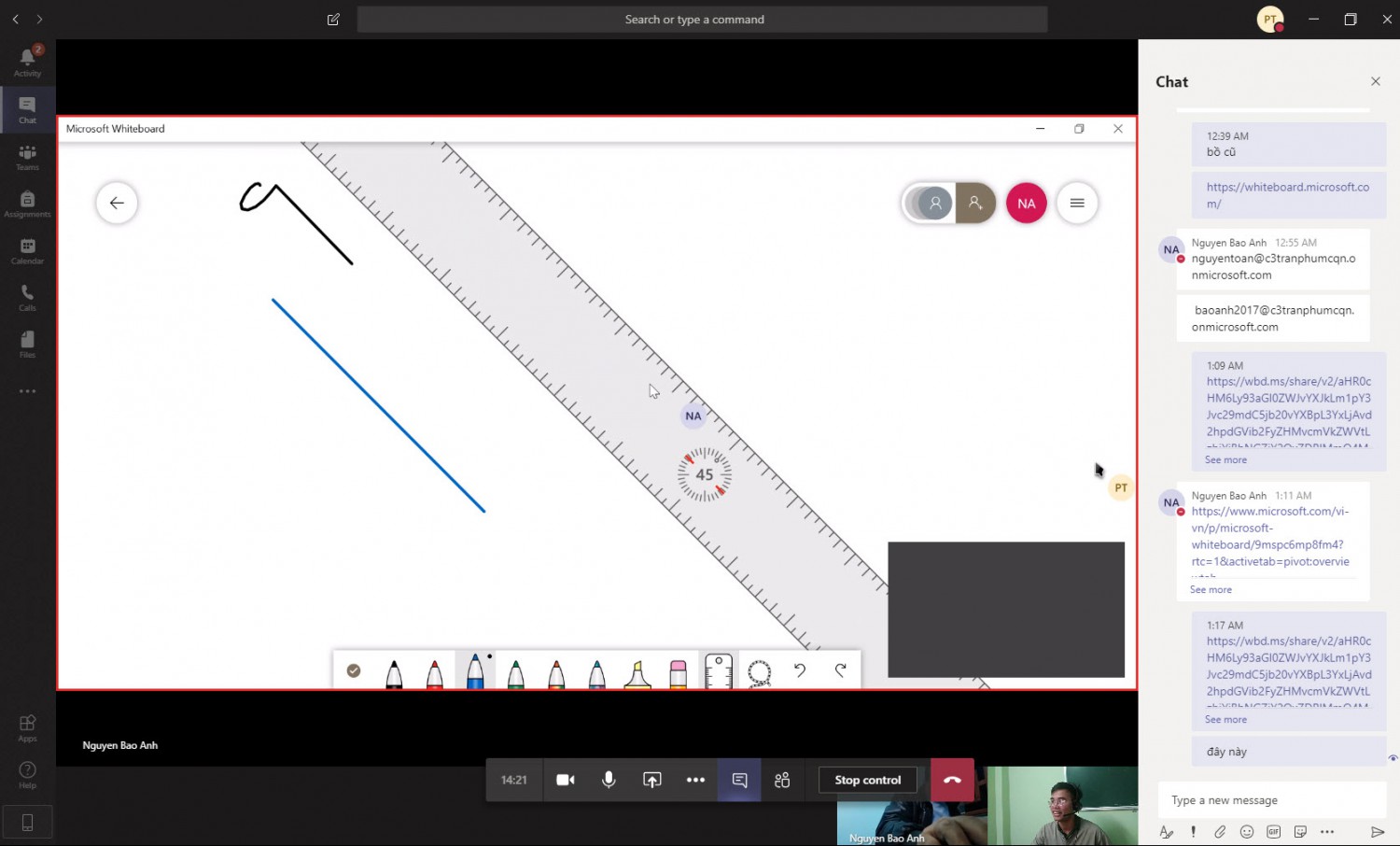Start a new chat with compose icon
The image size is (1400, 846).
pyautogui.click(x=333, y=20)
